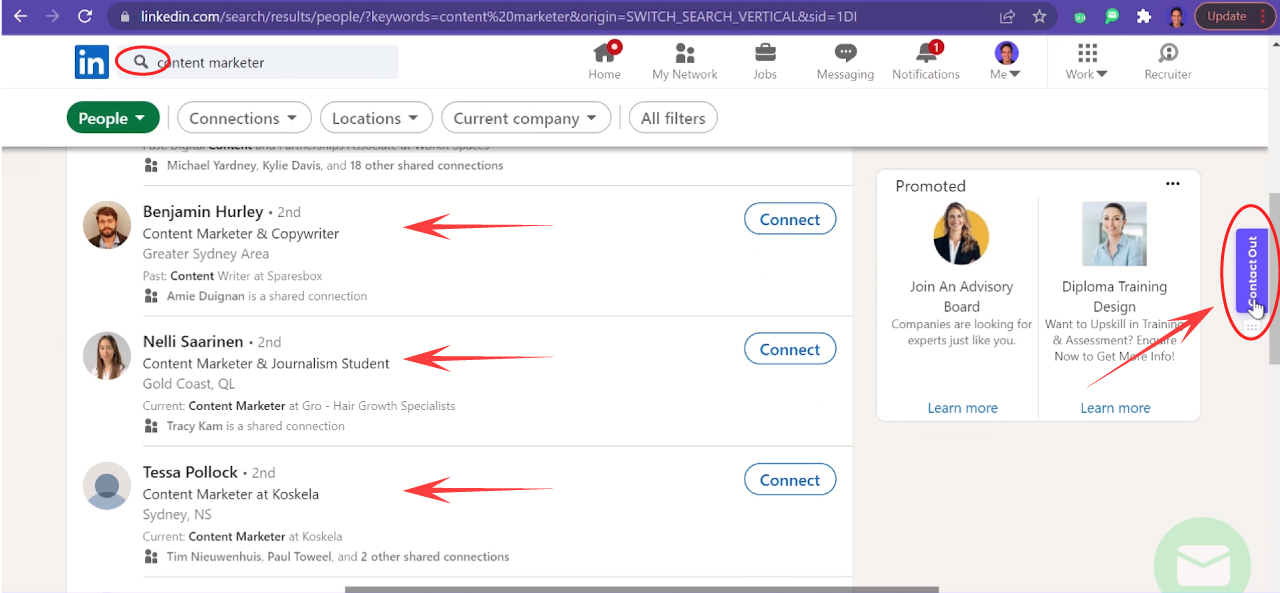
Task: Open My Network icon
Action: point(685,53)
